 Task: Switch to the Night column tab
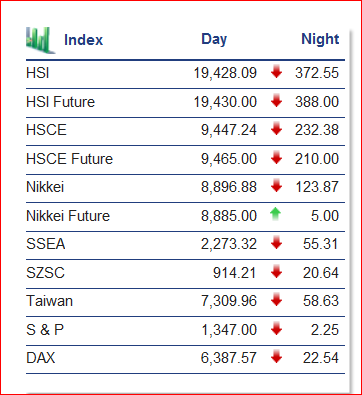coord(320,39)
